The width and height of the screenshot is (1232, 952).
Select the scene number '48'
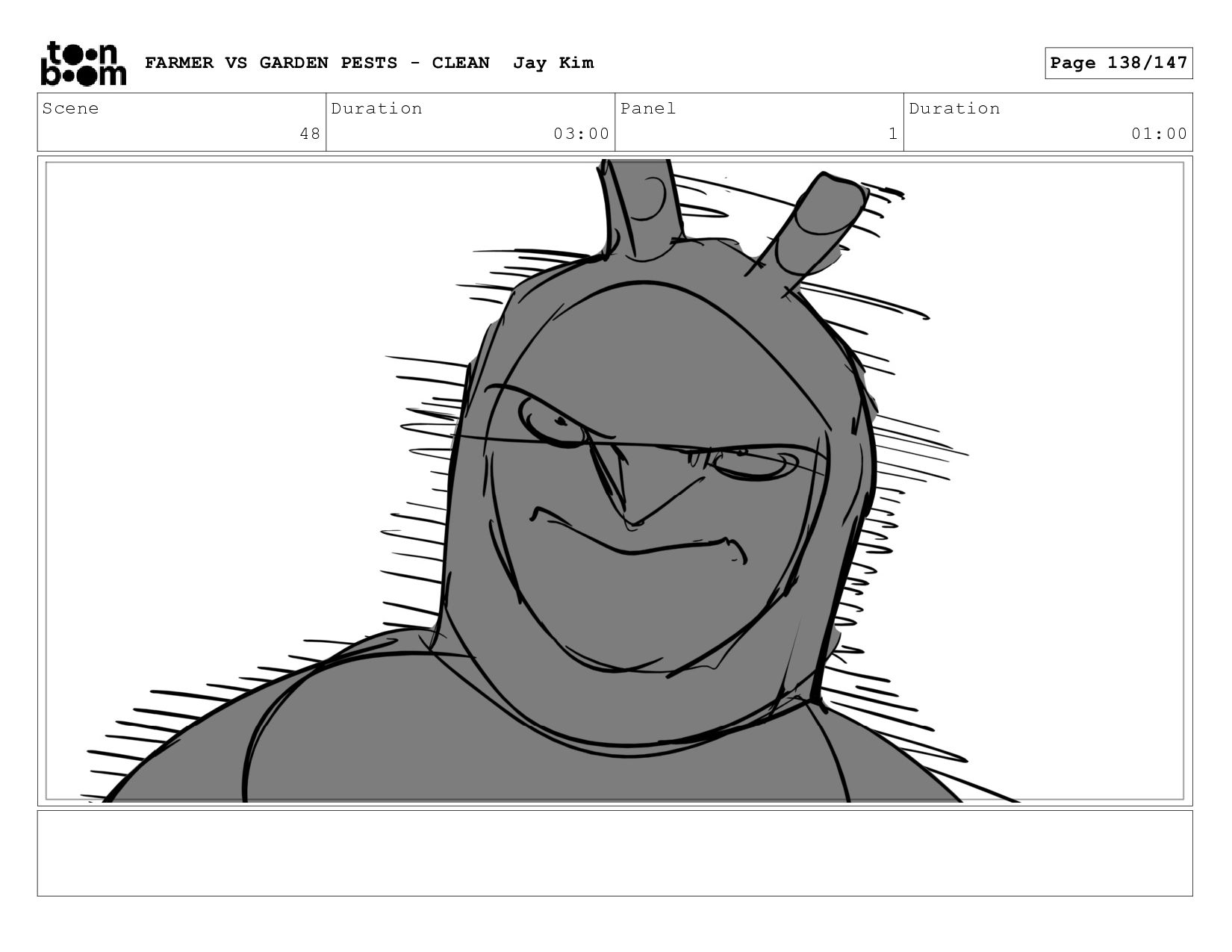(310, 134)
